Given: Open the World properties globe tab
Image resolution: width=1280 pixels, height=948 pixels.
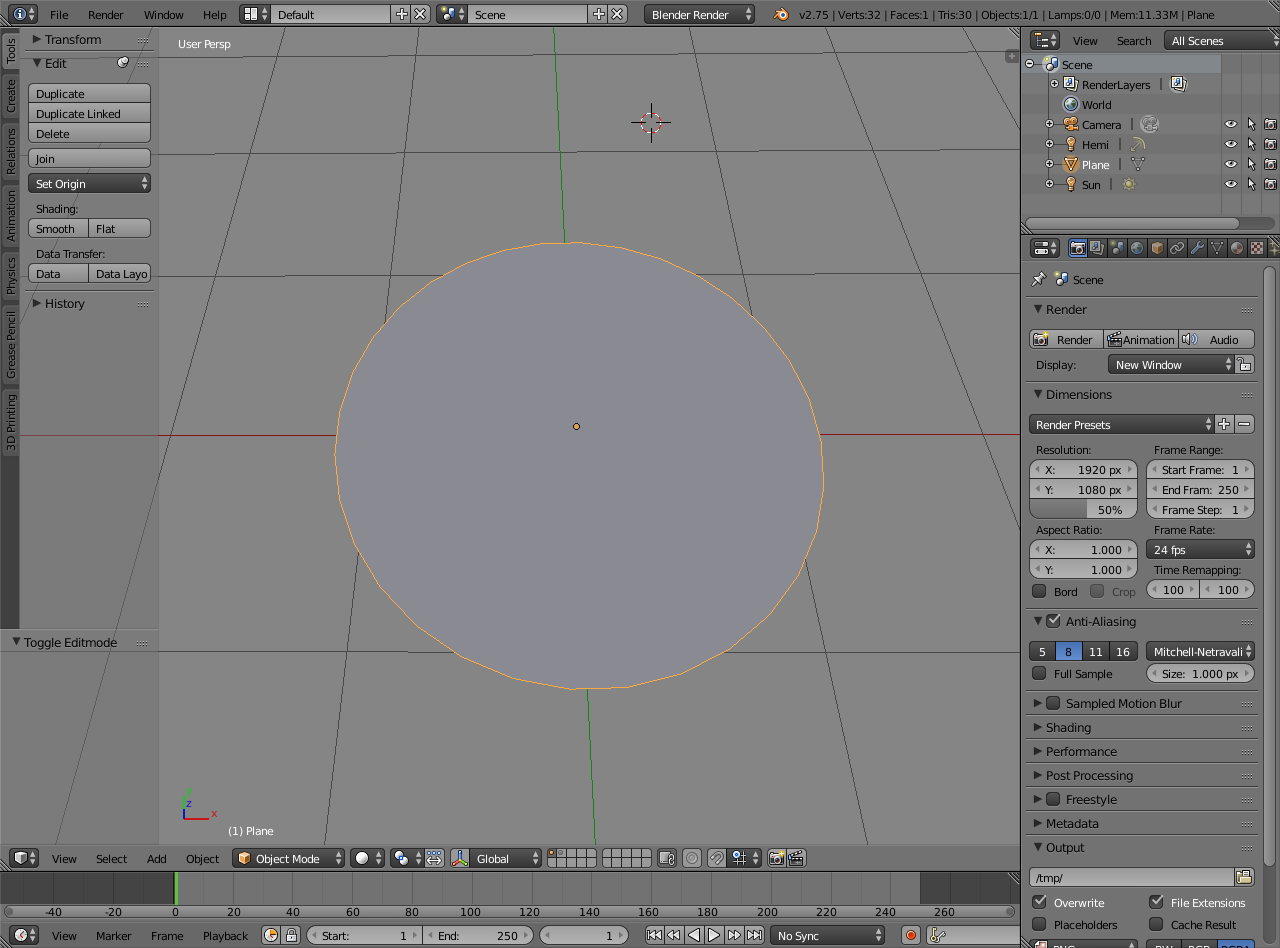Looking at the screenshot, I should click(x=1137, y=248).
